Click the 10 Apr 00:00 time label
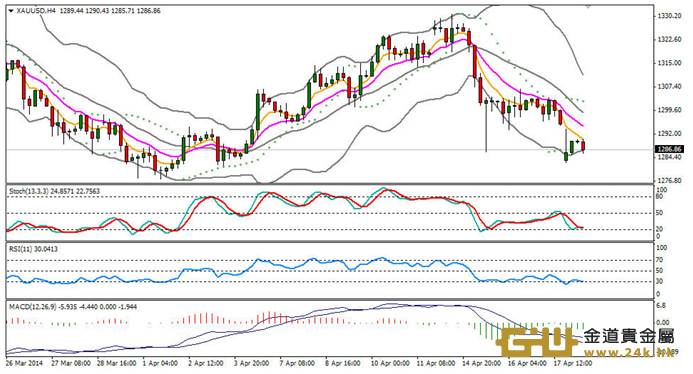 click(x=390, y=363)
